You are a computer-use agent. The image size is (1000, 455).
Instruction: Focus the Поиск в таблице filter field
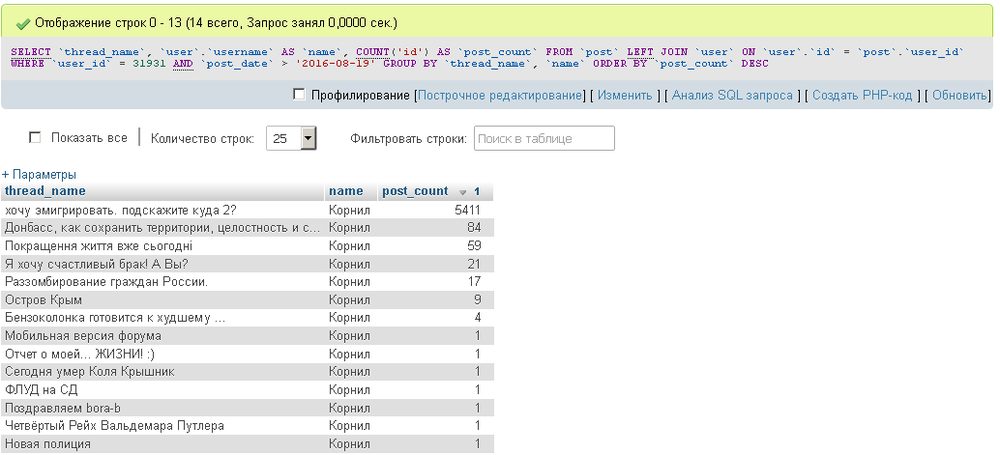click(544, 138)
